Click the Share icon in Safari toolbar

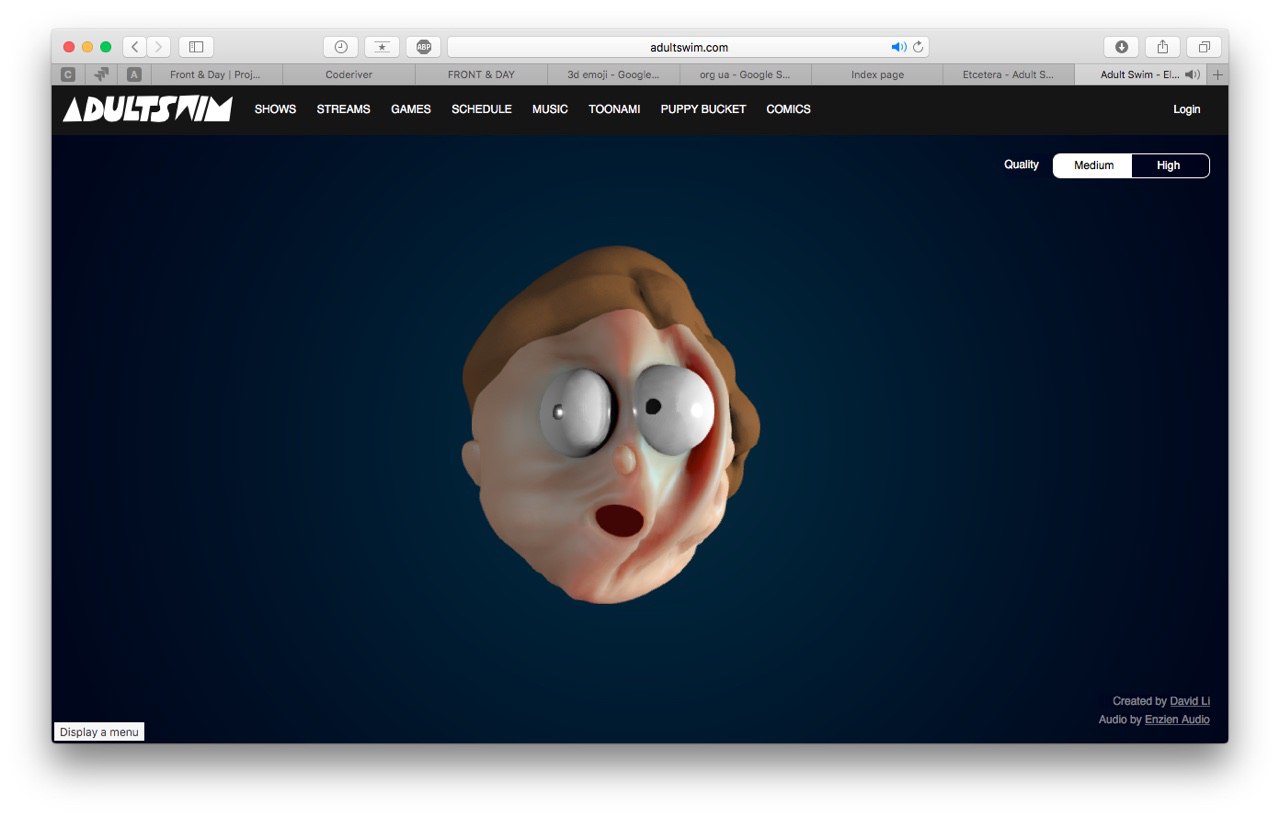point(1162,47)
